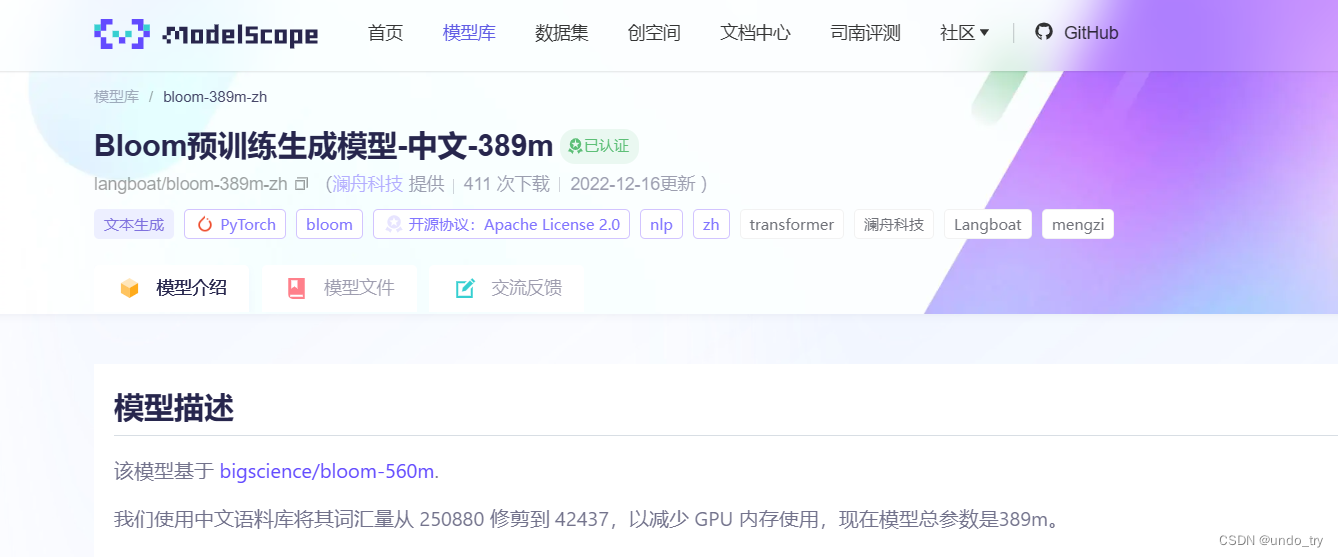Click the ModelScope logo

pos(206,34)
